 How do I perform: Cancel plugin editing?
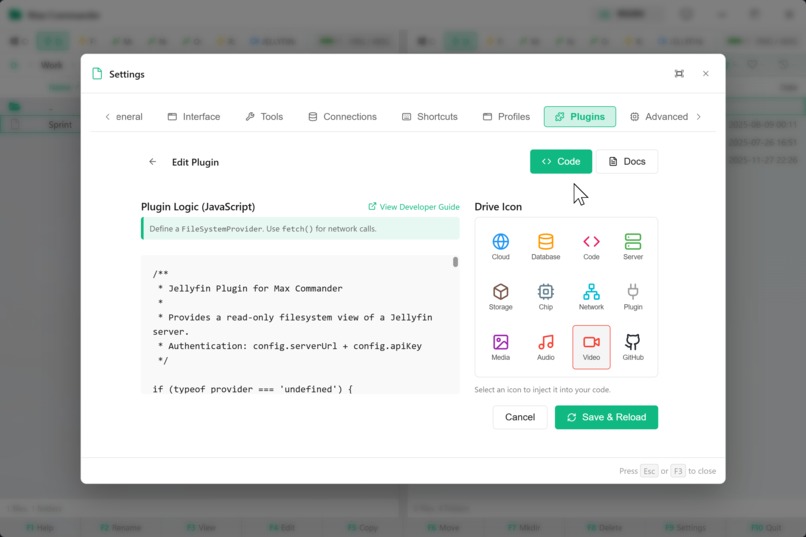520,417
